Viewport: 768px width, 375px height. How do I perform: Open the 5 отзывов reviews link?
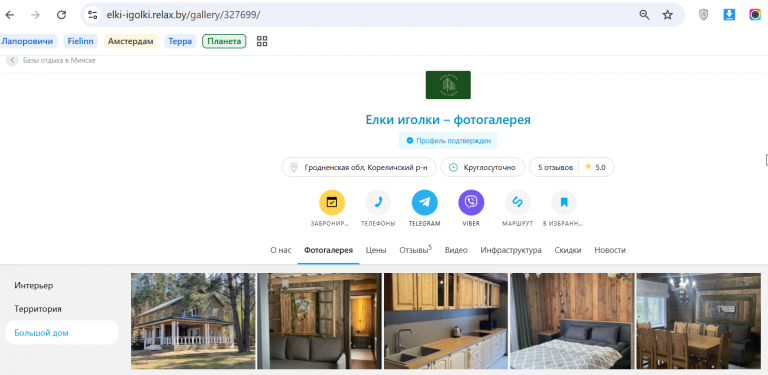point(555,167)
